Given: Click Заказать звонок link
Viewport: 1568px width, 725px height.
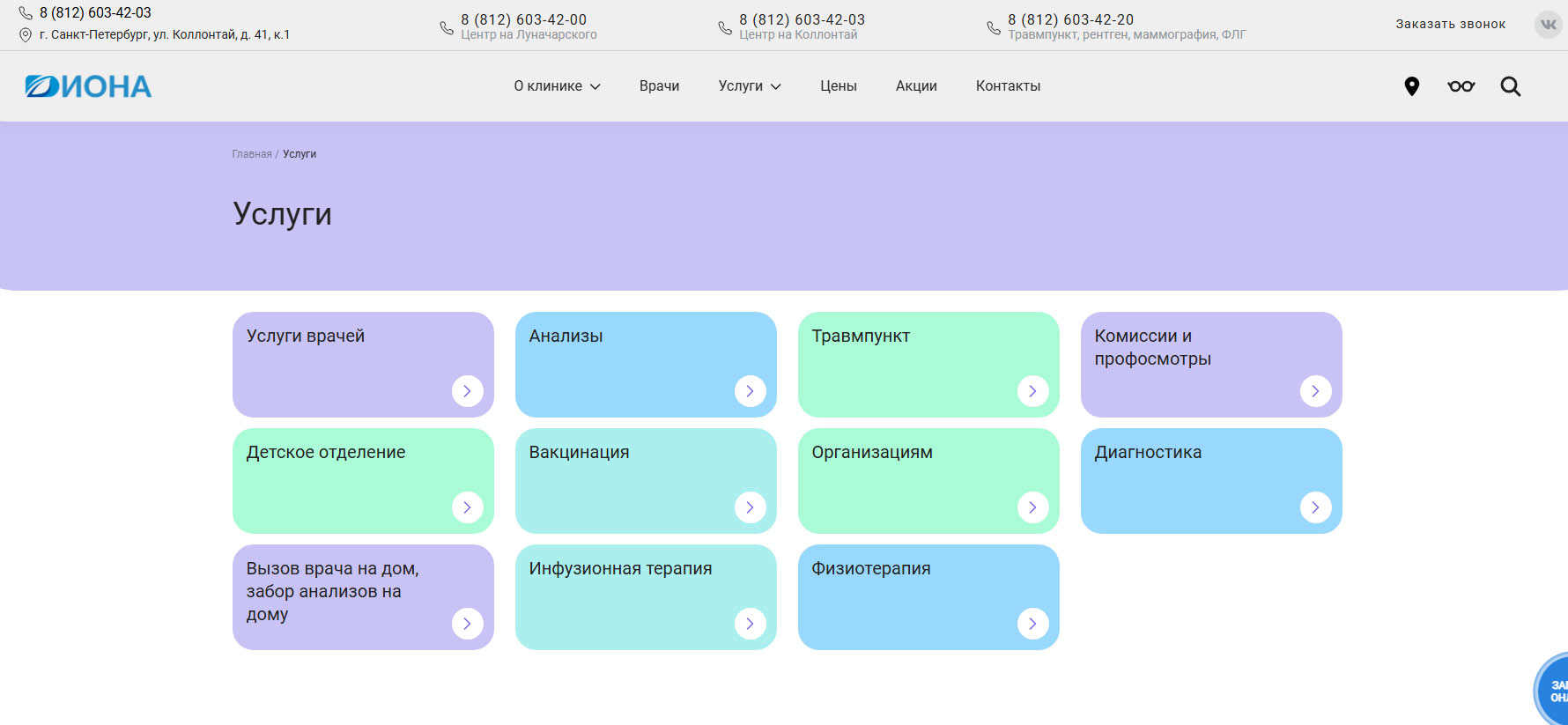Looking at the screenshot, I should 1451,25.
